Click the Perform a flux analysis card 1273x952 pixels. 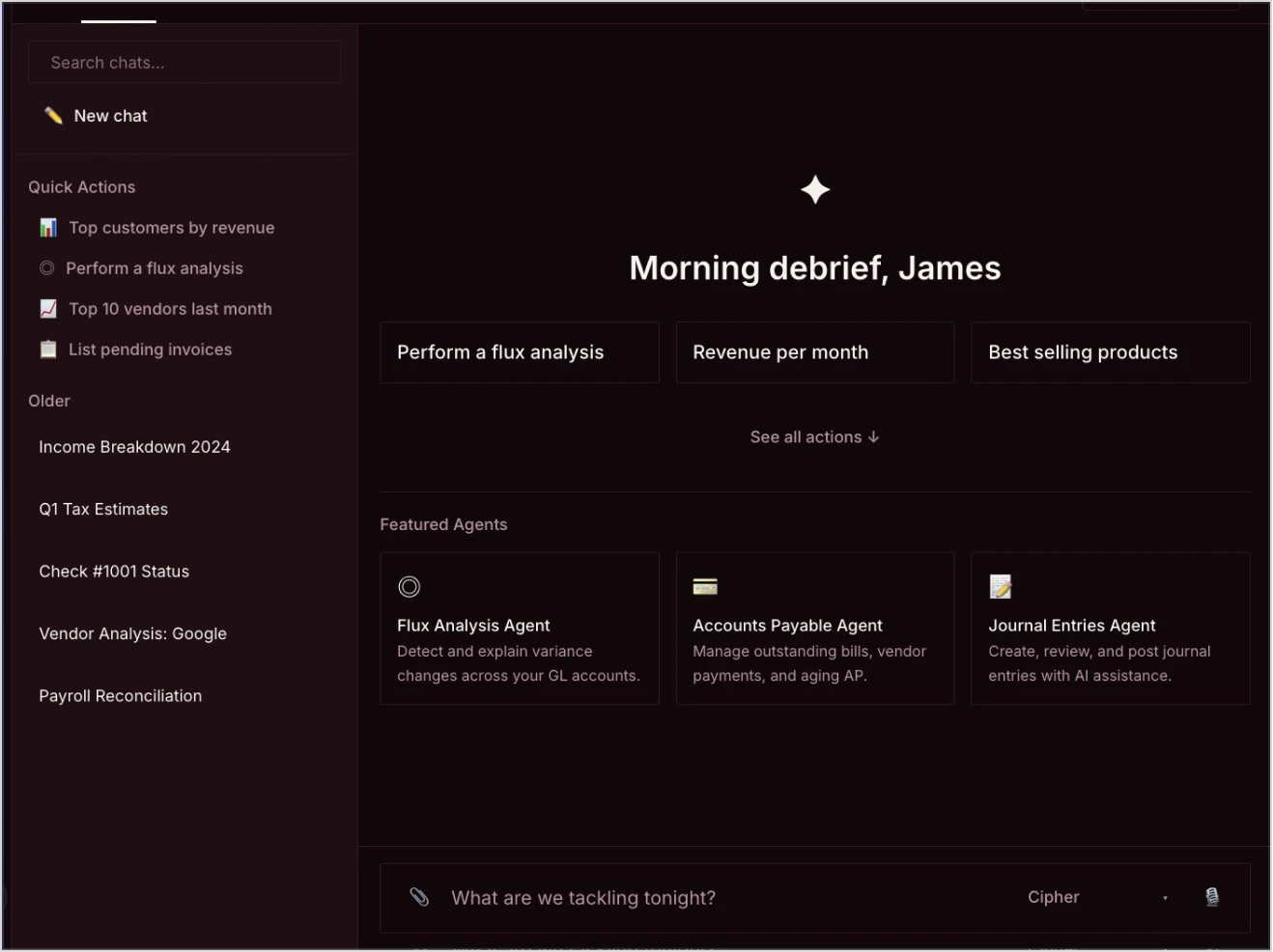(x=520, y=352)
